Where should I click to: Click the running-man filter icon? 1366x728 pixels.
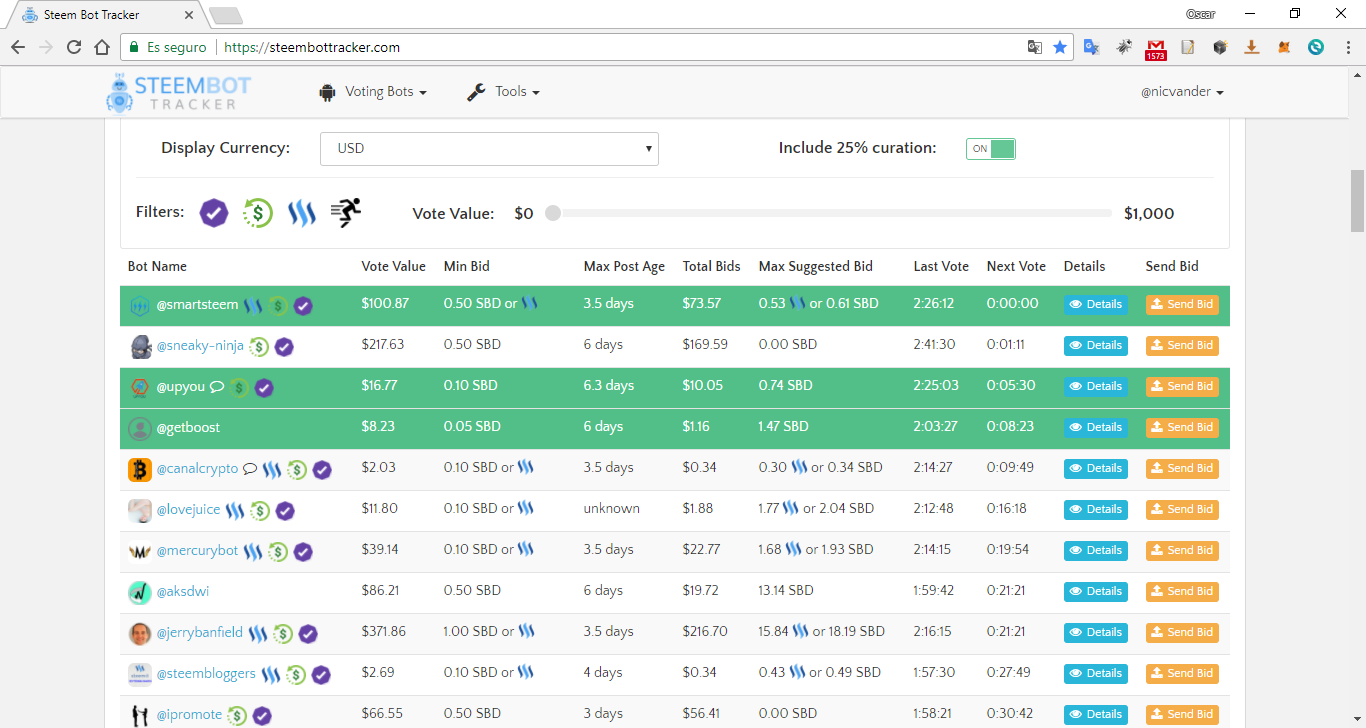coord(345,212)
